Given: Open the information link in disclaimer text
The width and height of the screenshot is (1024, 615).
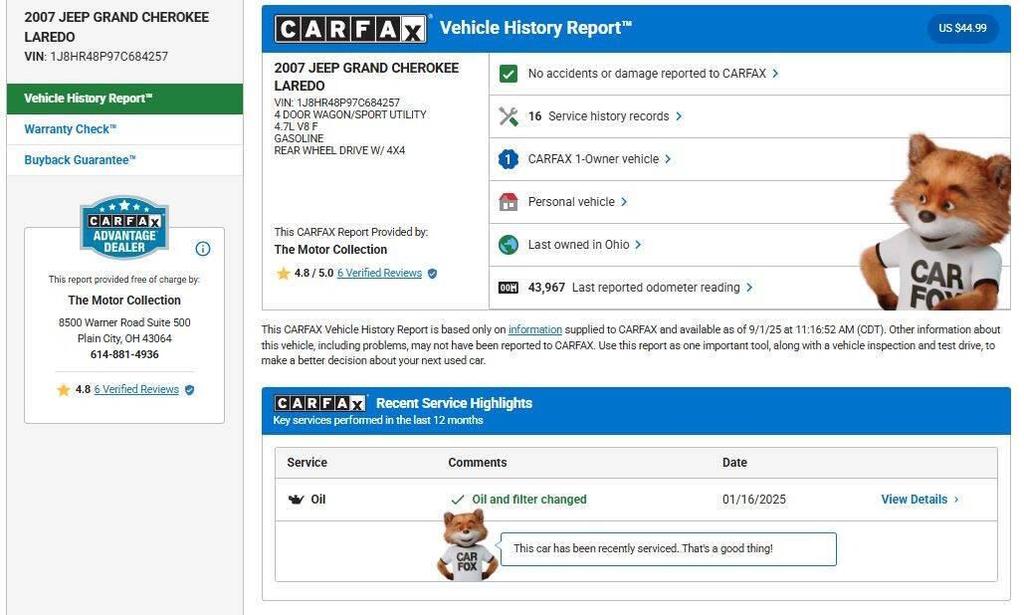Looking at the screenshot, I should [x=535, y=330].
